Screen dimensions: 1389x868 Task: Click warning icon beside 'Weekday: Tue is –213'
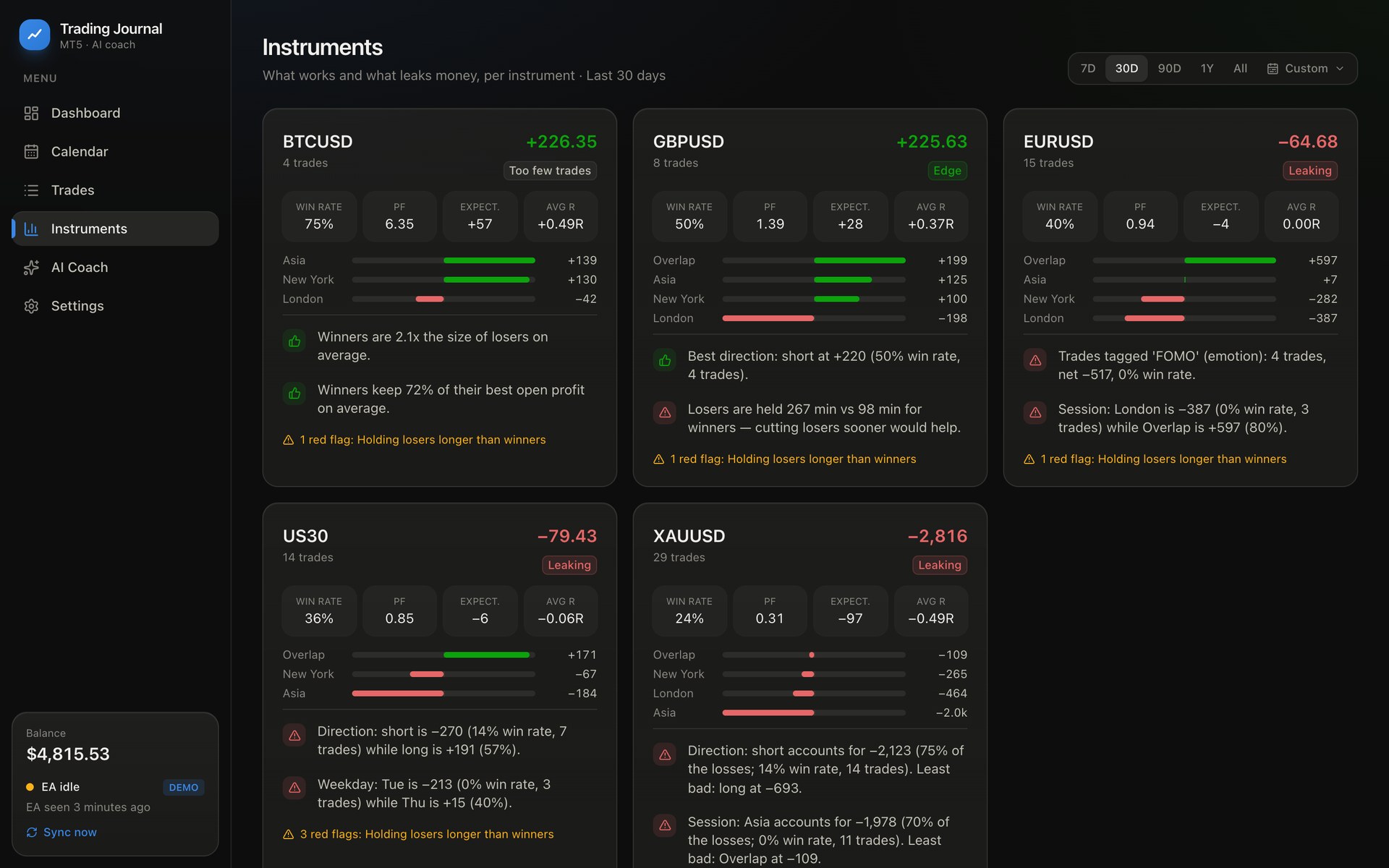click(294, 788)
